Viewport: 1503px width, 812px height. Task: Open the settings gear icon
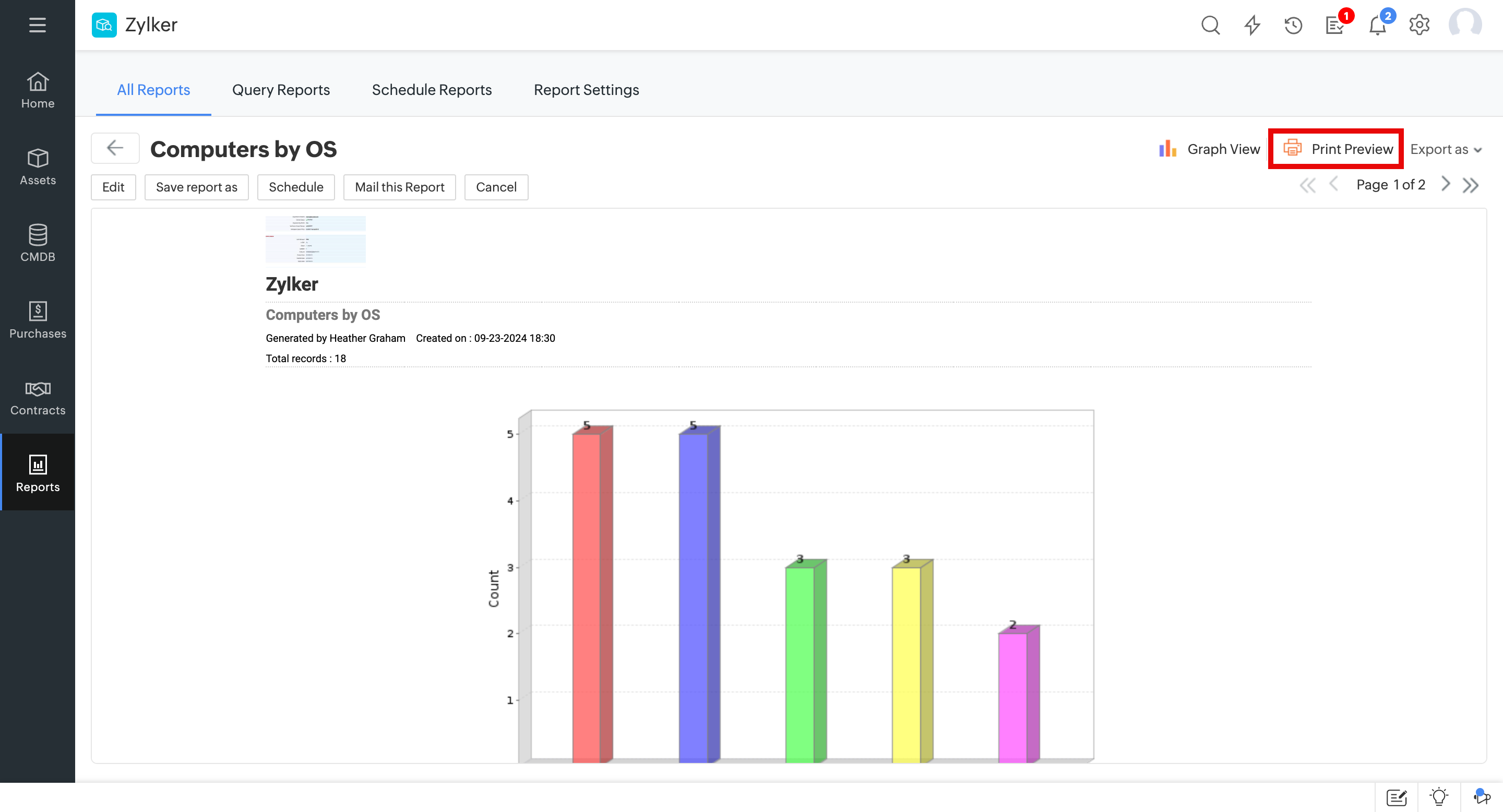click(x=1419, y=25)
